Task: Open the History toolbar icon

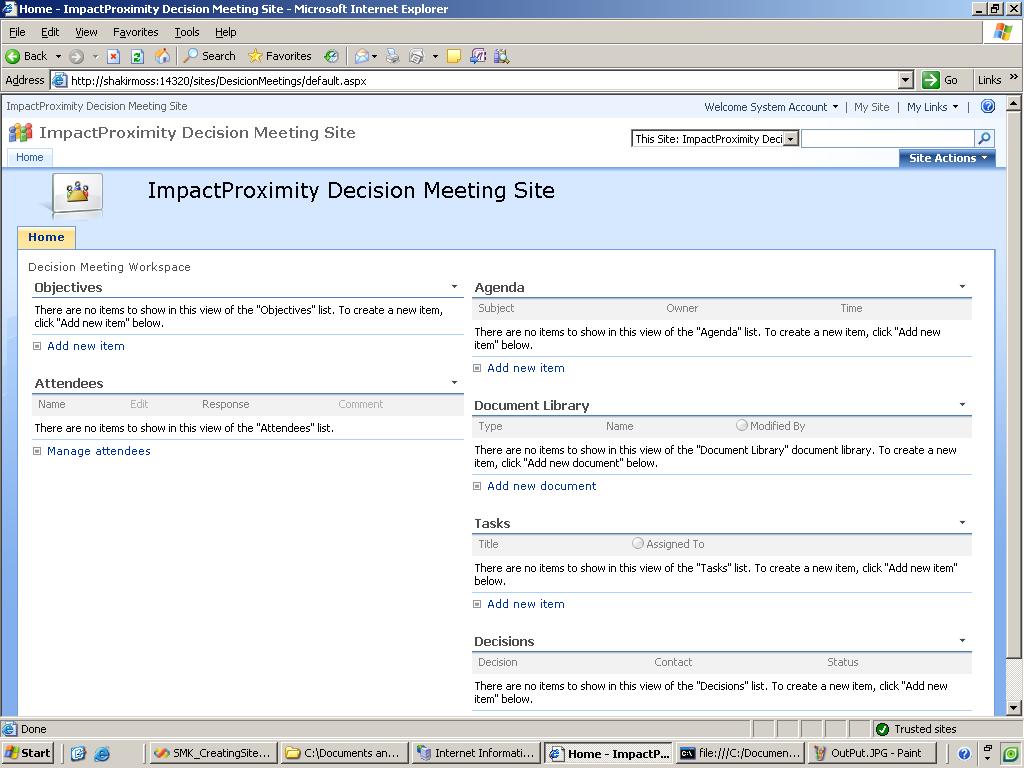Action: click(x=331, y=56)
